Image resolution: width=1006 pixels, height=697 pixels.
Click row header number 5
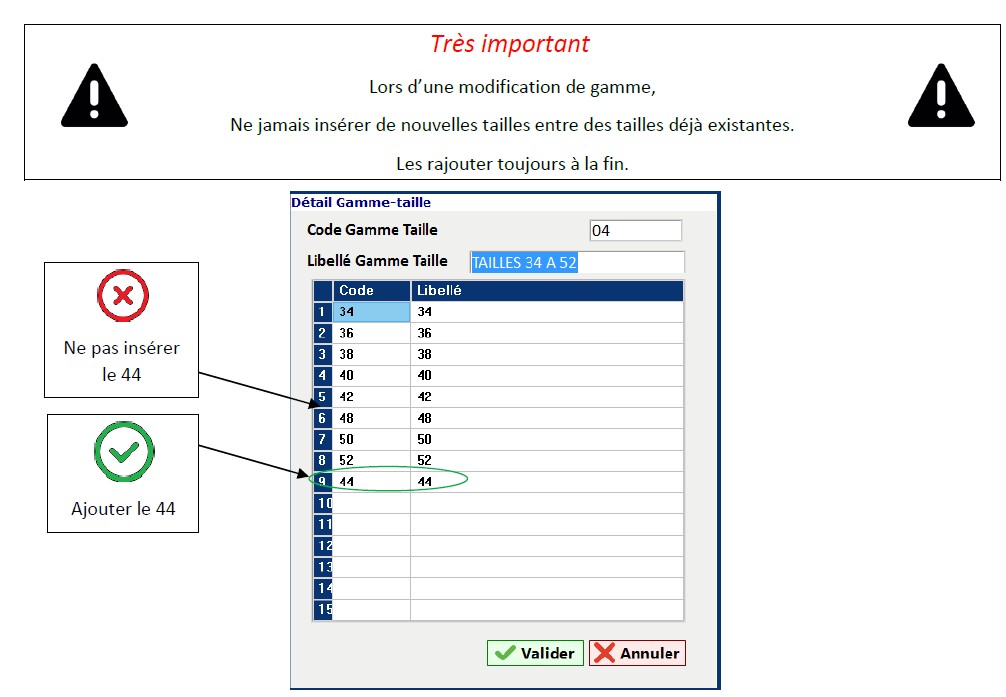click(x=322, y=397)
